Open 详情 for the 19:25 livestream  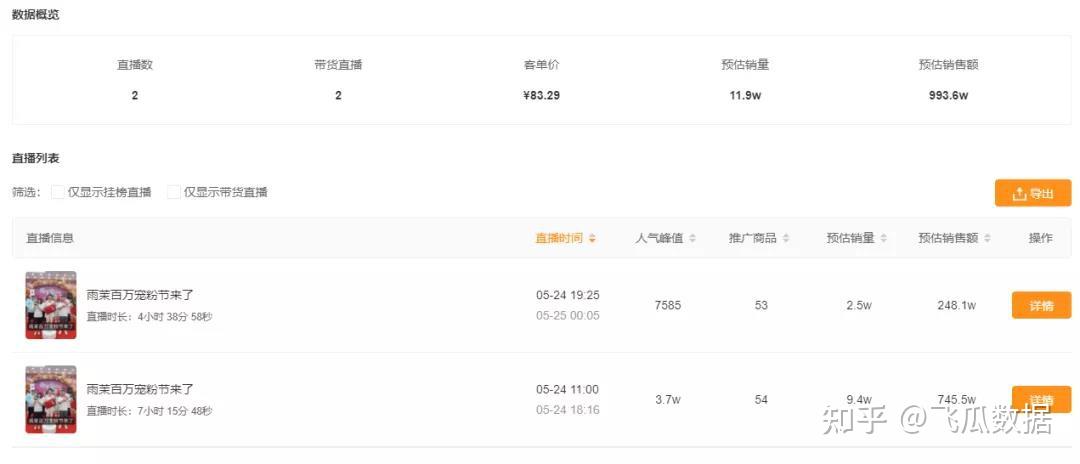tap(1041, 306)
